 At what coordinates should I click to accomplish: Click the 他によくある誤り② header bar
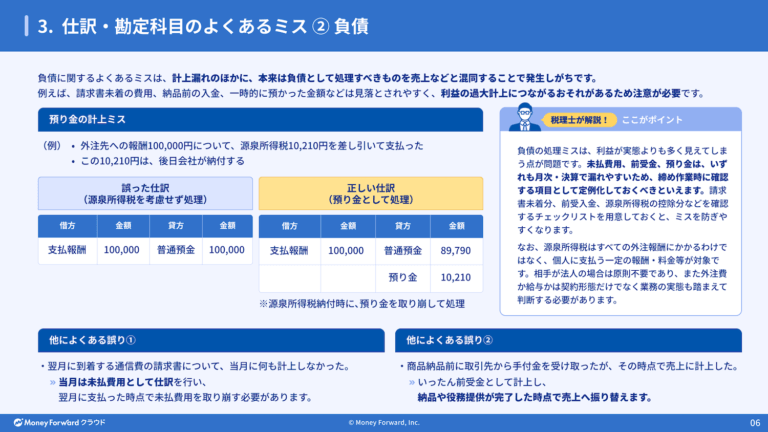click(568, 340)
